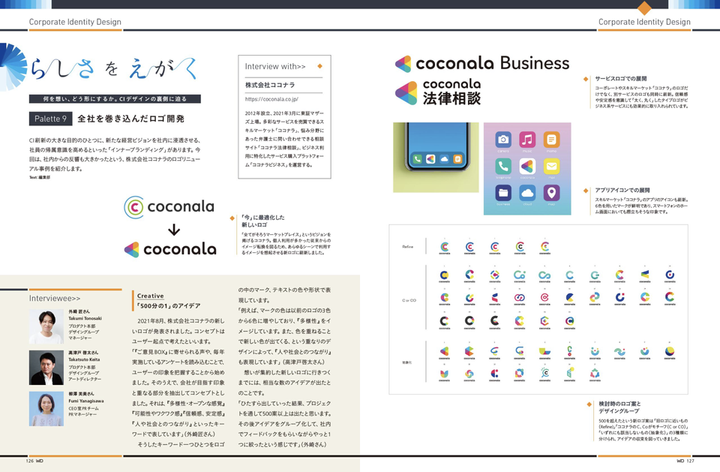
Task: Click the 'Interview with>>' heading
Action: pyautogui.click(x=275, y=67)
